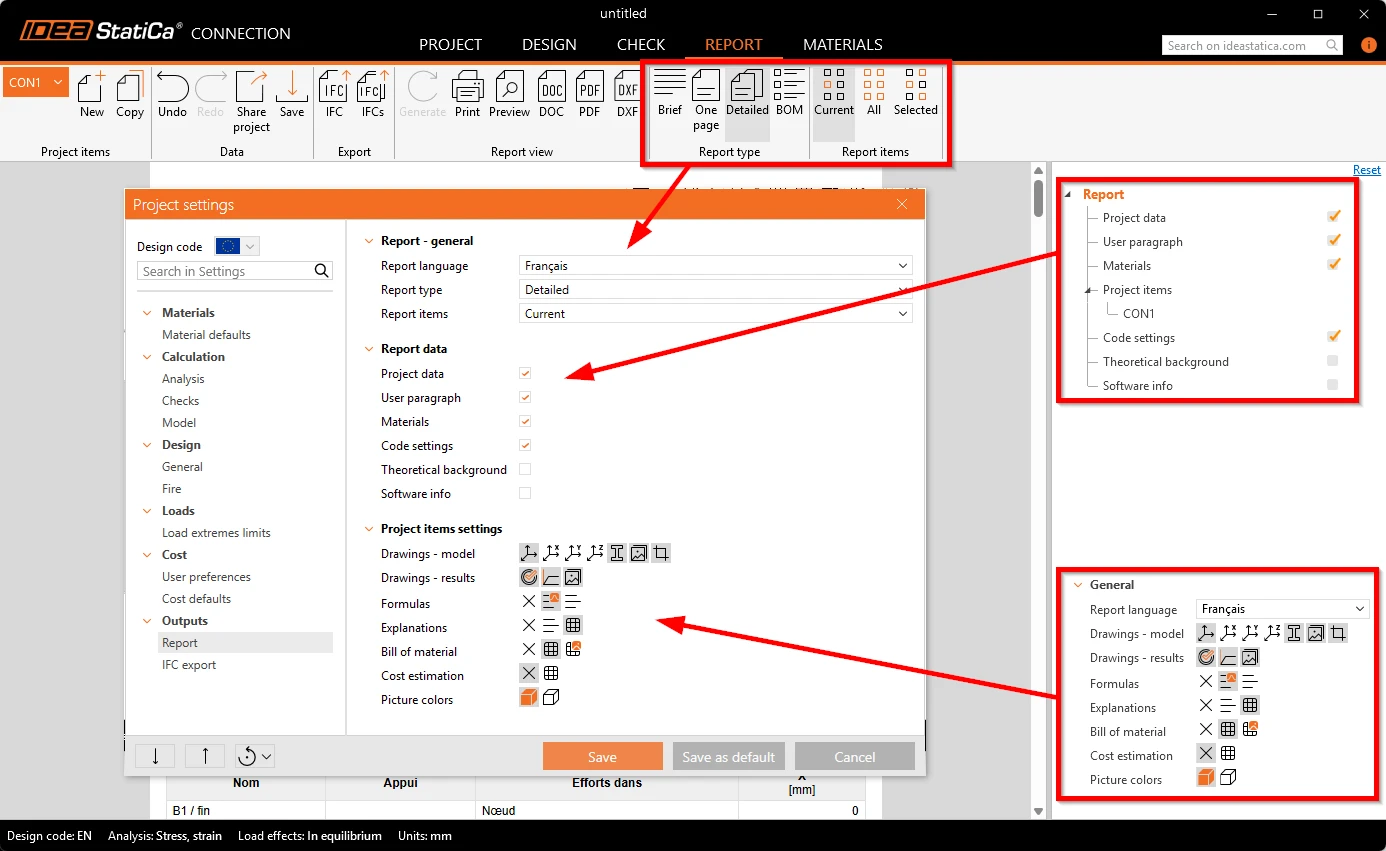Select colored Picture colors in right panel

pyautogui.click(x=1206, y=777)
